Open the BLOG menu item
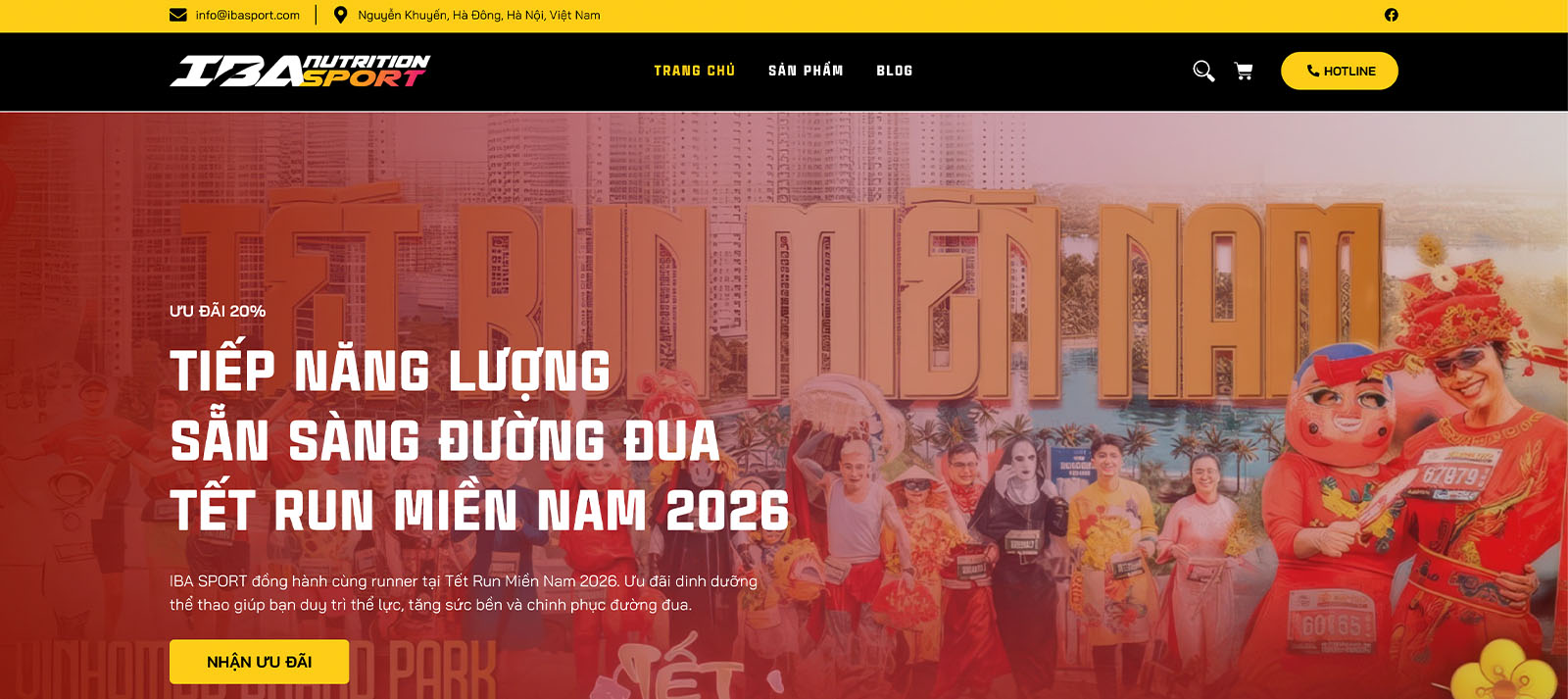 [x=895, y=71]
